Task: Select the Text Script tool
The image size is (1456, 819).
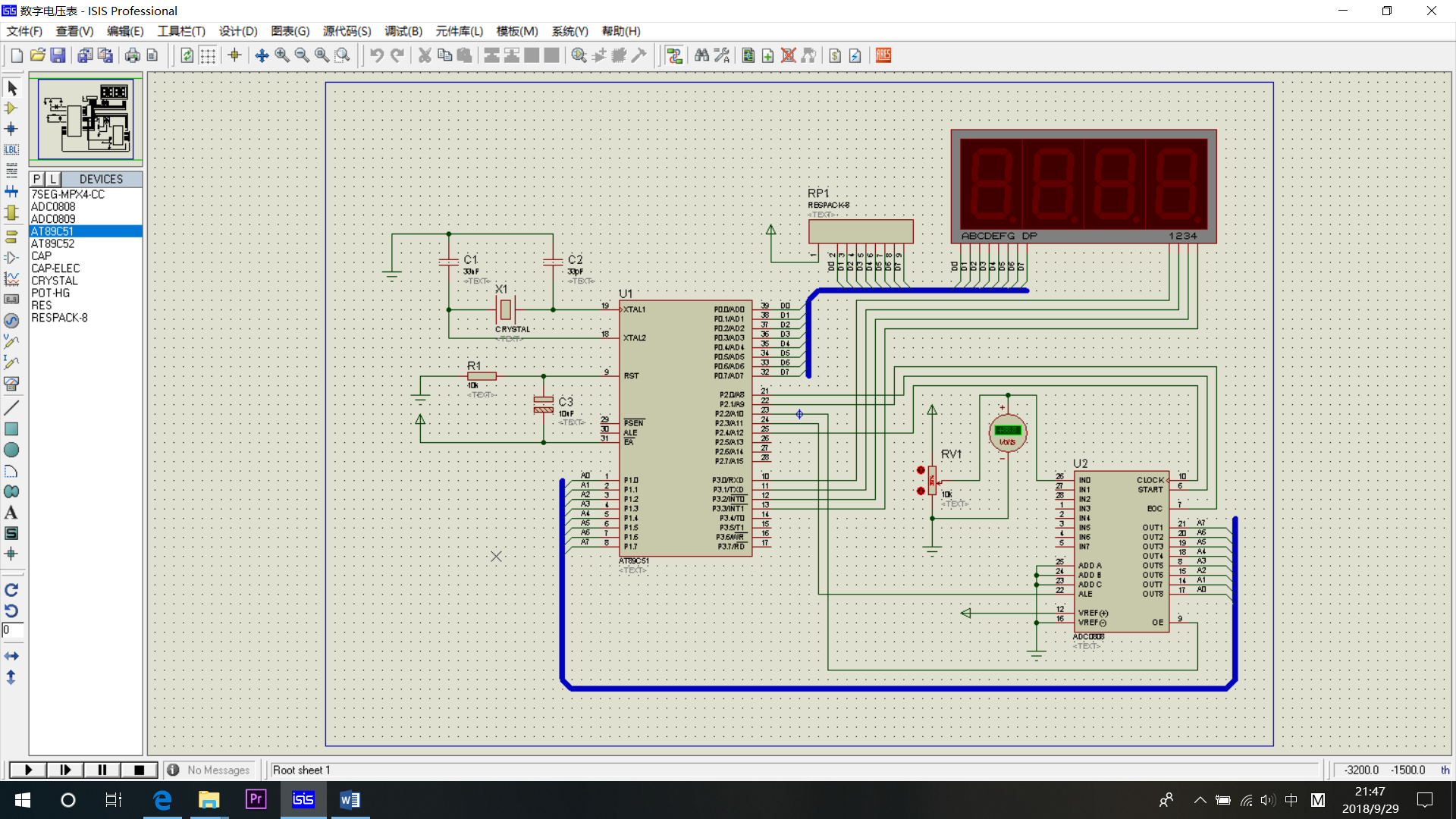Action: pyautogui.click(x=11, y=170)
